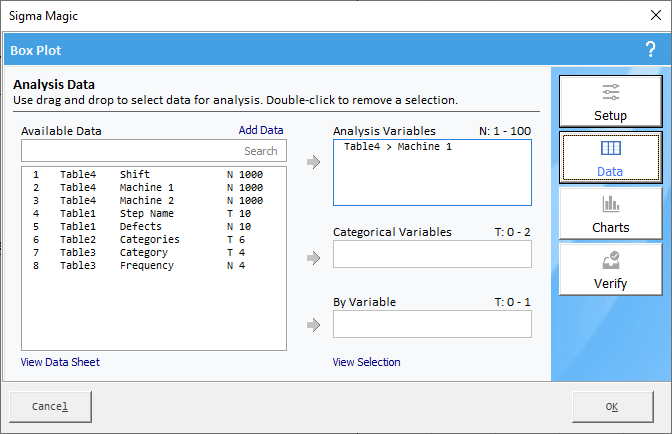Image resolution: width=672 pixels, height=434 pixels.
Task: Click arrow to add Categorical Variables
Action: [314, 258]
